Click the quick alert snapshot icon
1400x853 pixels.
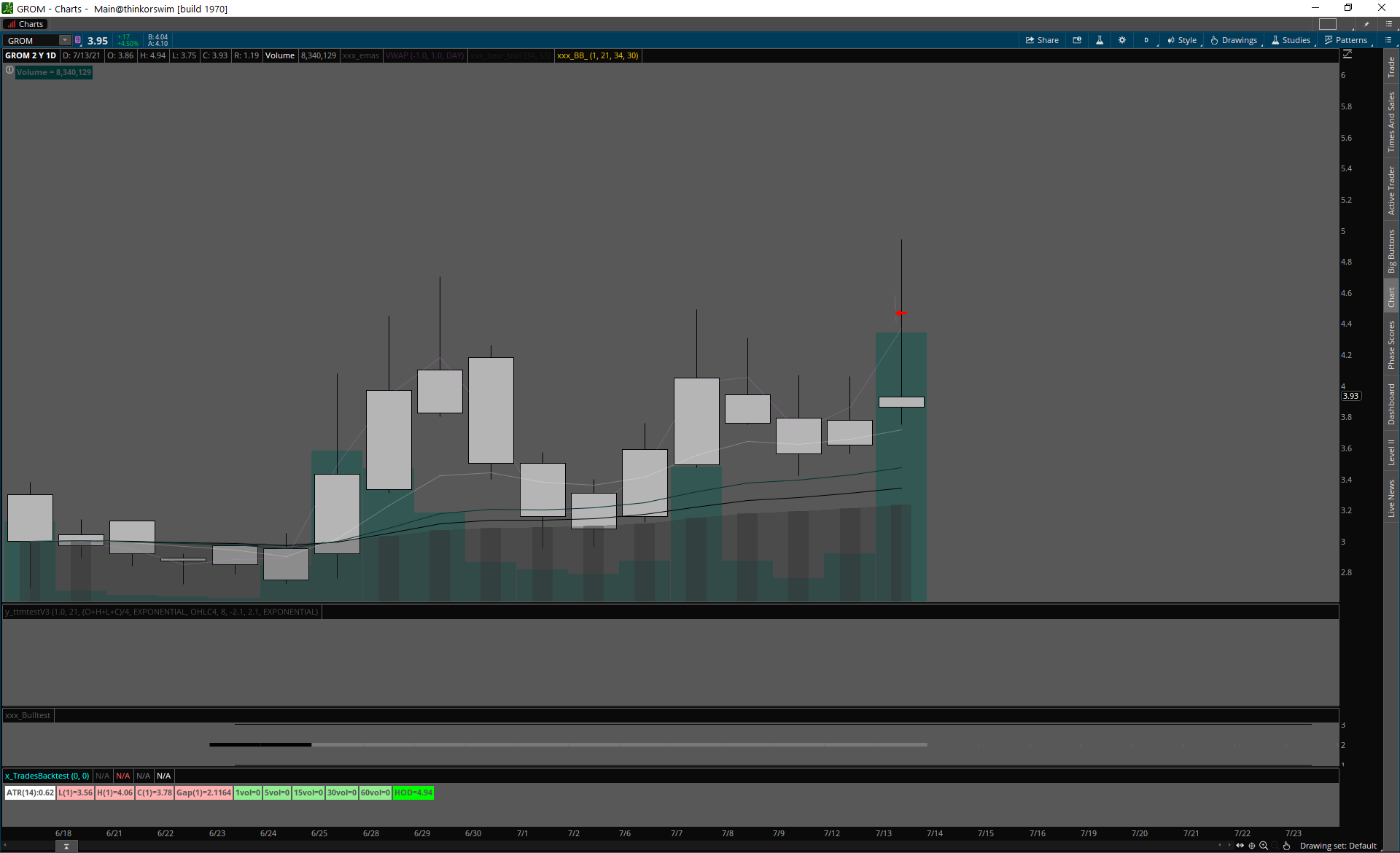pyautogui.click(x=1077, y=40)
